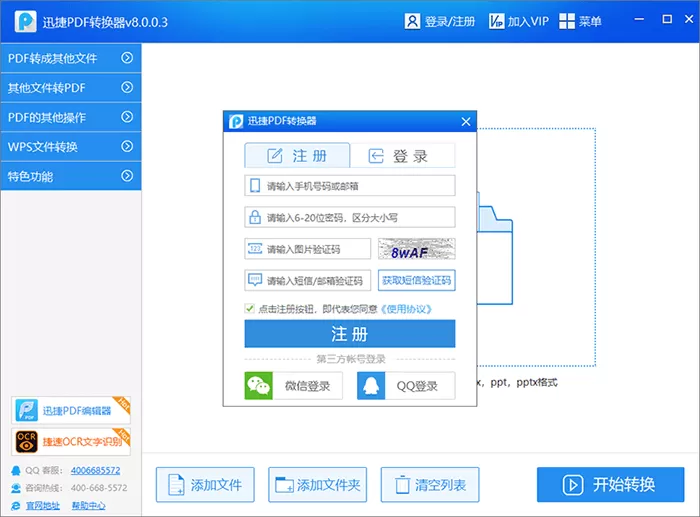The image size is (700, 517).
Task: Click the file icon on 添加文件 button
Action: click(x=176, y=485)
